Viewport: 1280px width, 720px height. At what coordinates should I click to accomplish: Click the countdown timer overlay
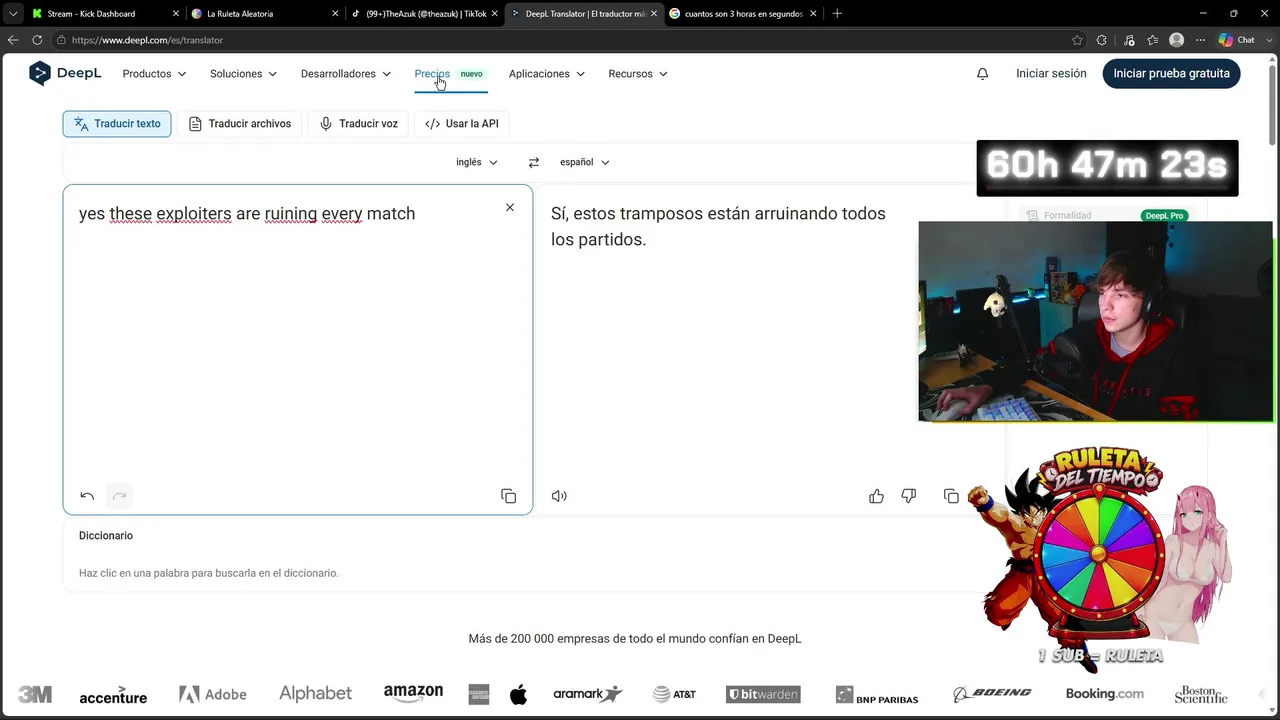[1107, 167]
